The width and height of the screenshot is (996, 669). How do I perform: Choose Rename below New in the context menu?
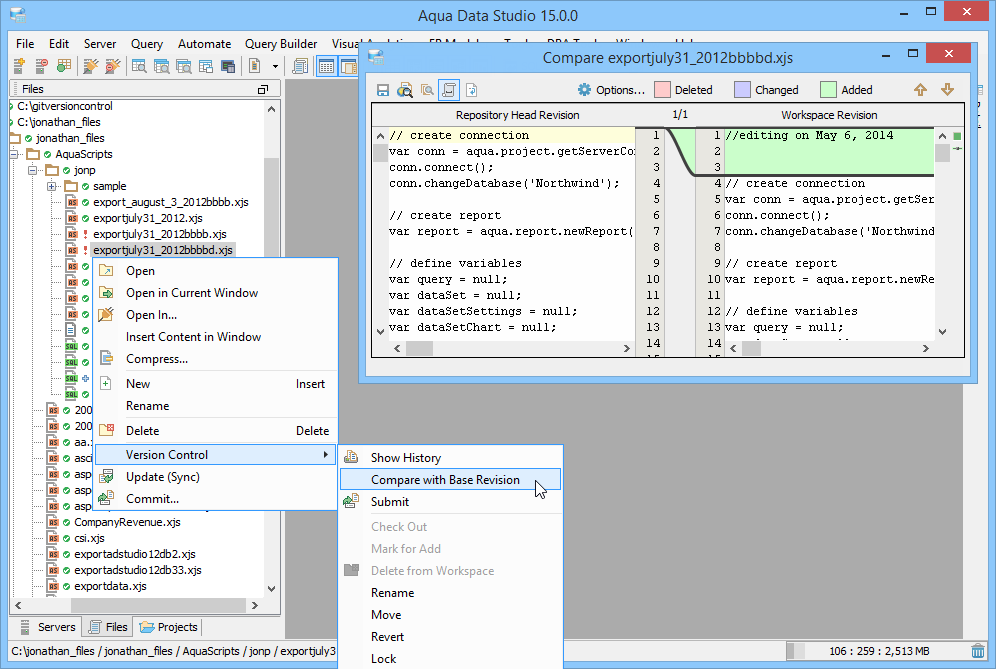216,406
